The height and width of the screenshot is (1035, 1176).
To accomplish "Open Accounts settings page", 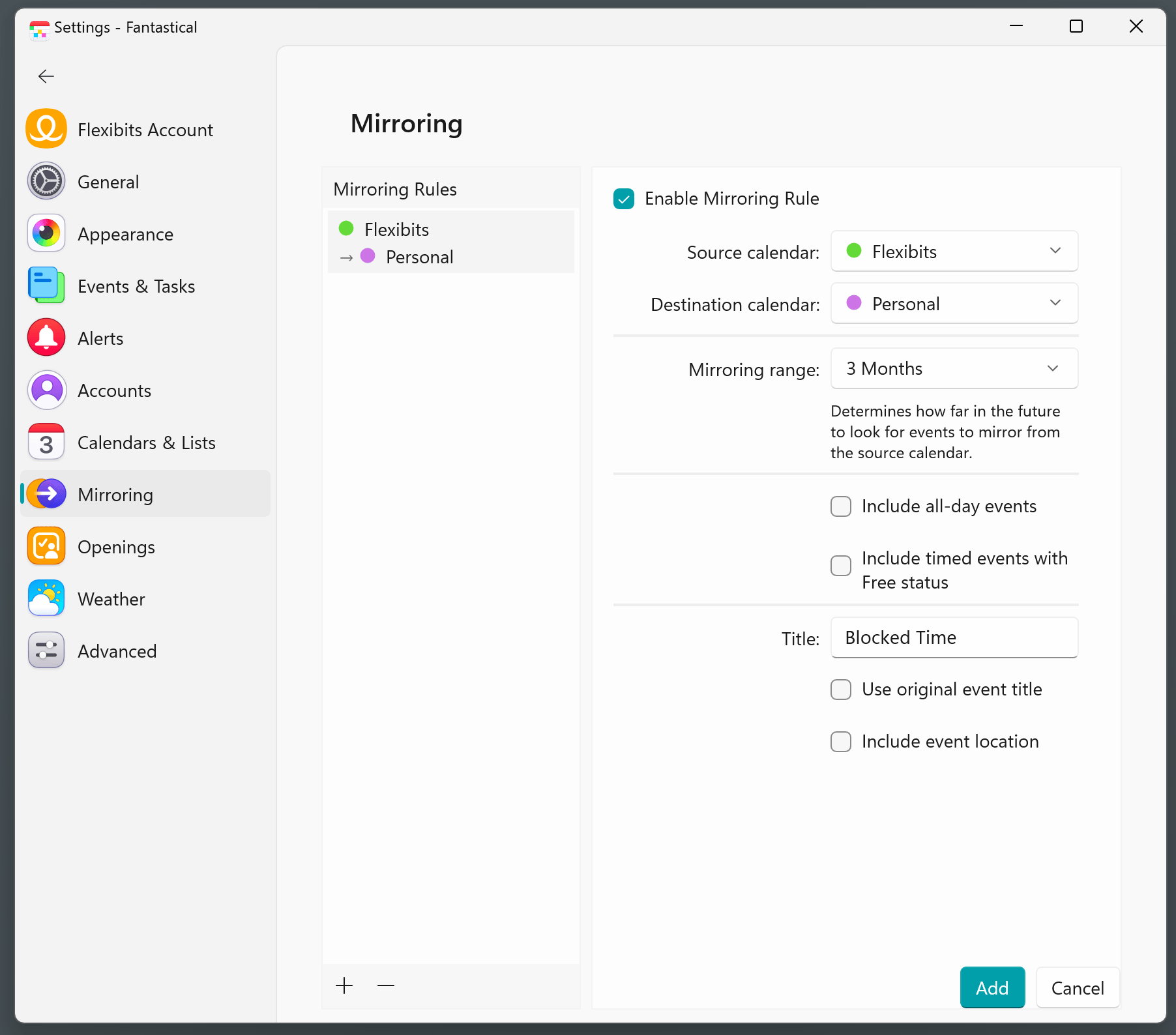I will pos(145,390).
